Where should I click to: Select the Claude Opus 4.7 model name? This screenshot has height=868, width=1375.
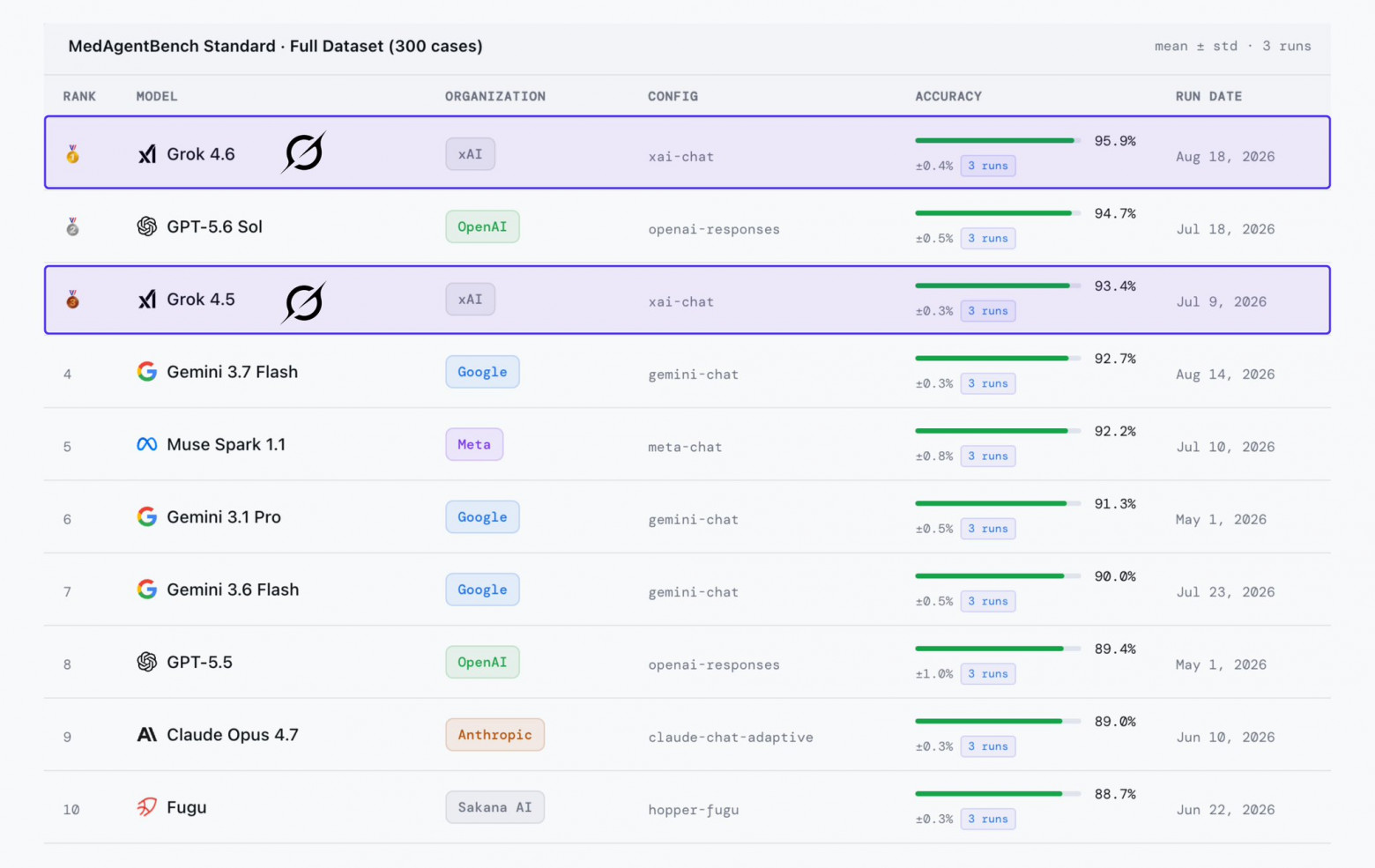[233, 735]
